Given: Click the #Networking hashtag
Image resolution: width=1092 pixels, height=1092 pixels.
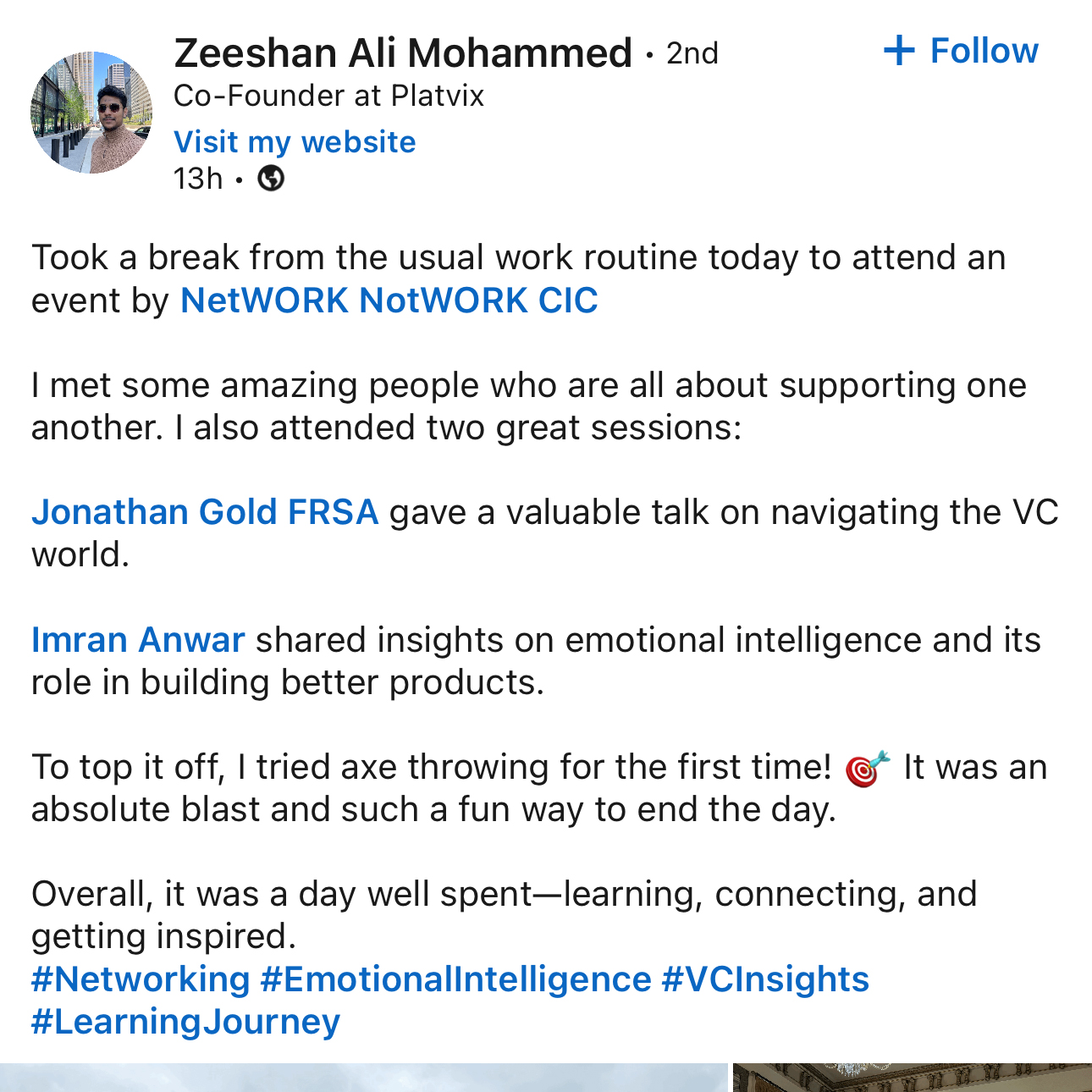Looking at the screenshot, I should (141, 979).
